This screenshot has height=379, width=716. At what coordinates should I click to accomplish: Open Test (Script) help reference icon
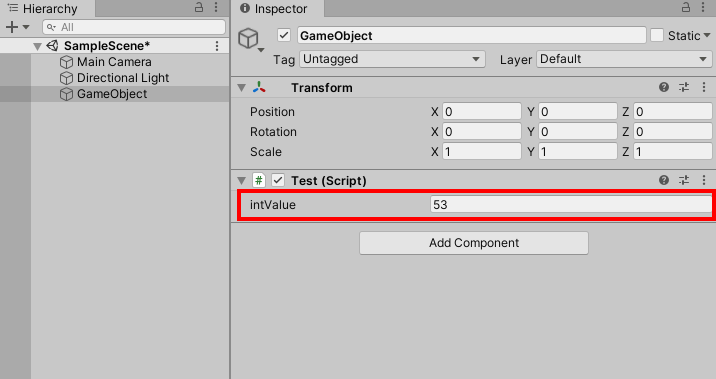pos(664,180)
